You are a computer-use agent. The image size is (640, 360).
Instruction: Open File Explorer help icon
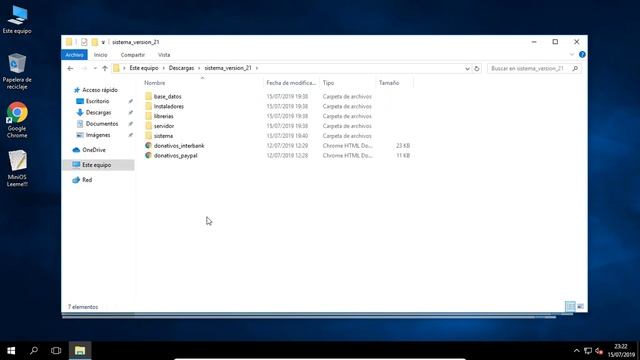[582, 55]
